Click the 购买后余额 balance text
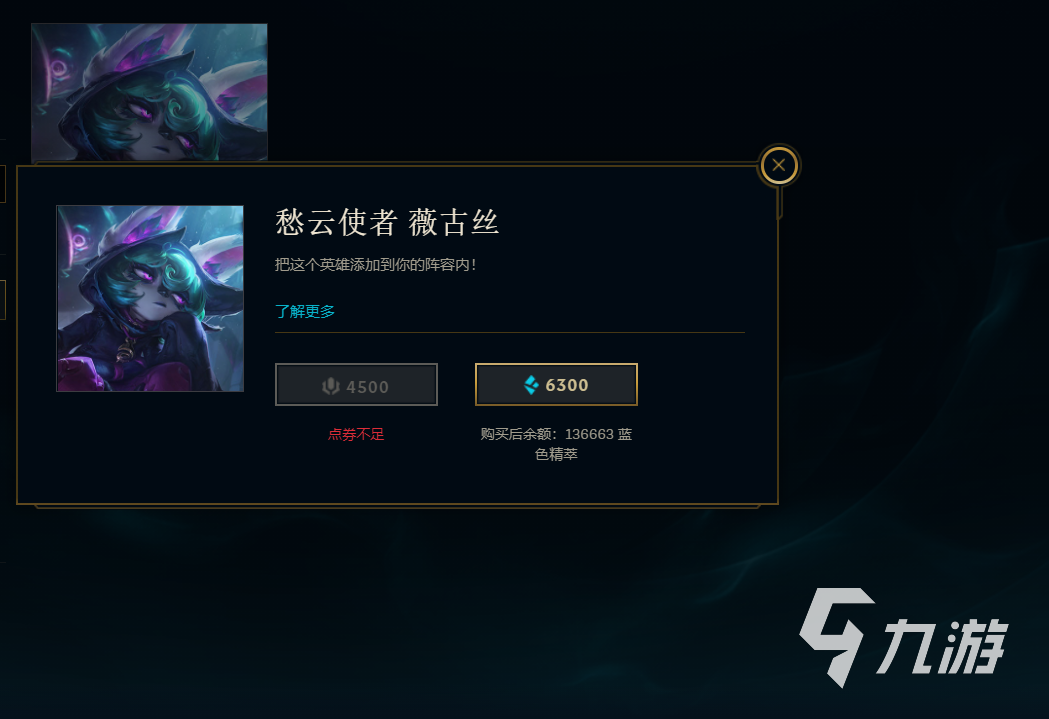This screenshot has width=1049, height=719. click(x=556, y=444)
